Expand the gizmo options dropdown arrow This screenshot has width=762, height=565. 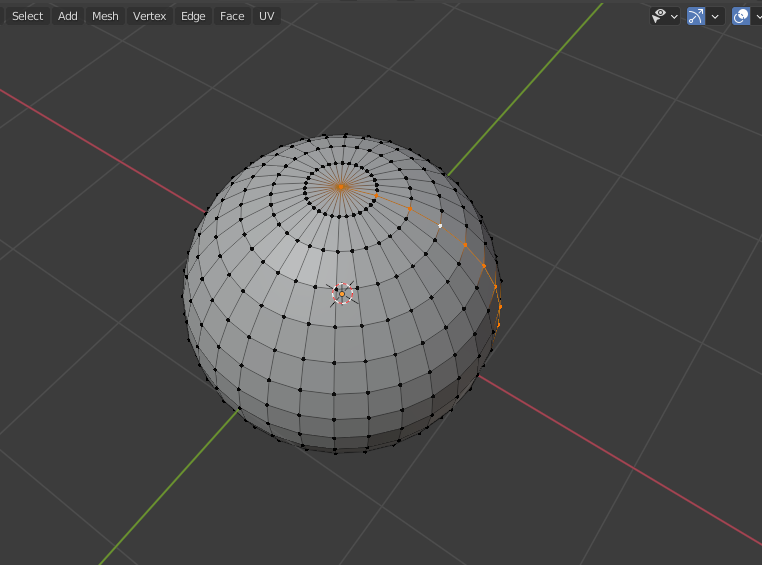coord(715,16)
